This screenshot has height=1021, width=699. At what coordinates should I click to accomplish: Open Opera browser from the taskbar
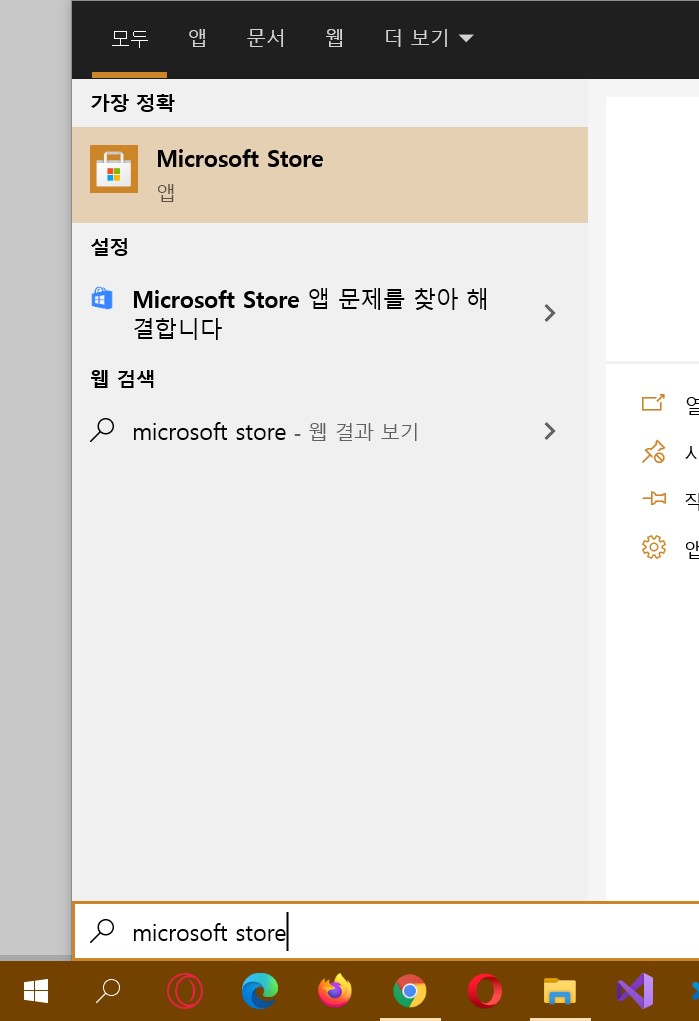coord(485,991)
